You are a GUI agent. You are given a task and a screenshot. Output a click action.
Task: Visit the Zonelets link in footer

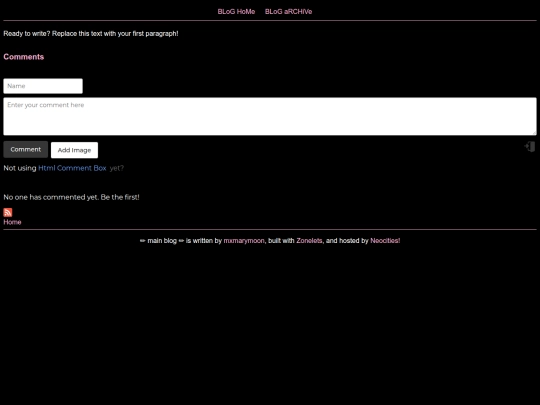pos(309,241)
